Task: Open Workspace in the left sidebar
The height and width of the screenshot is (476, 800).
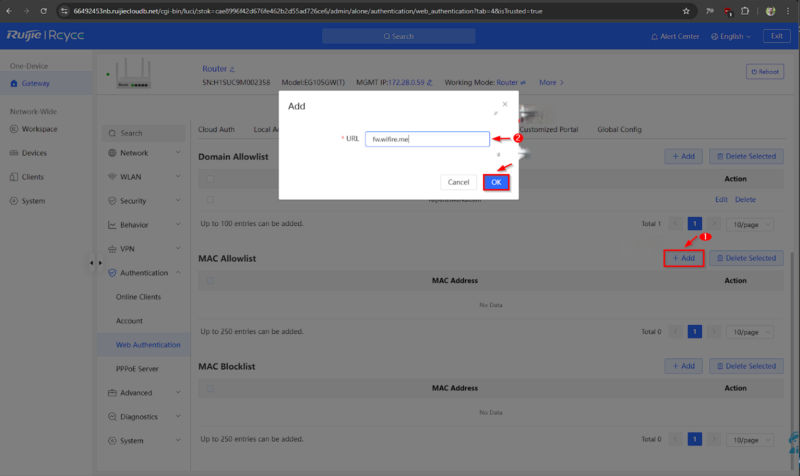Action: 39,129
